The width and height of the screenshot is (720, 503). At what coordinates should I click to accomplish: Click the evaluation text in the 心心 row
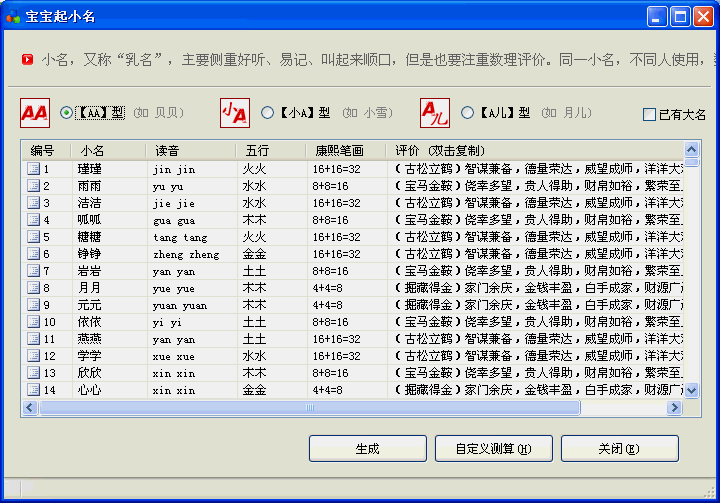538,390
